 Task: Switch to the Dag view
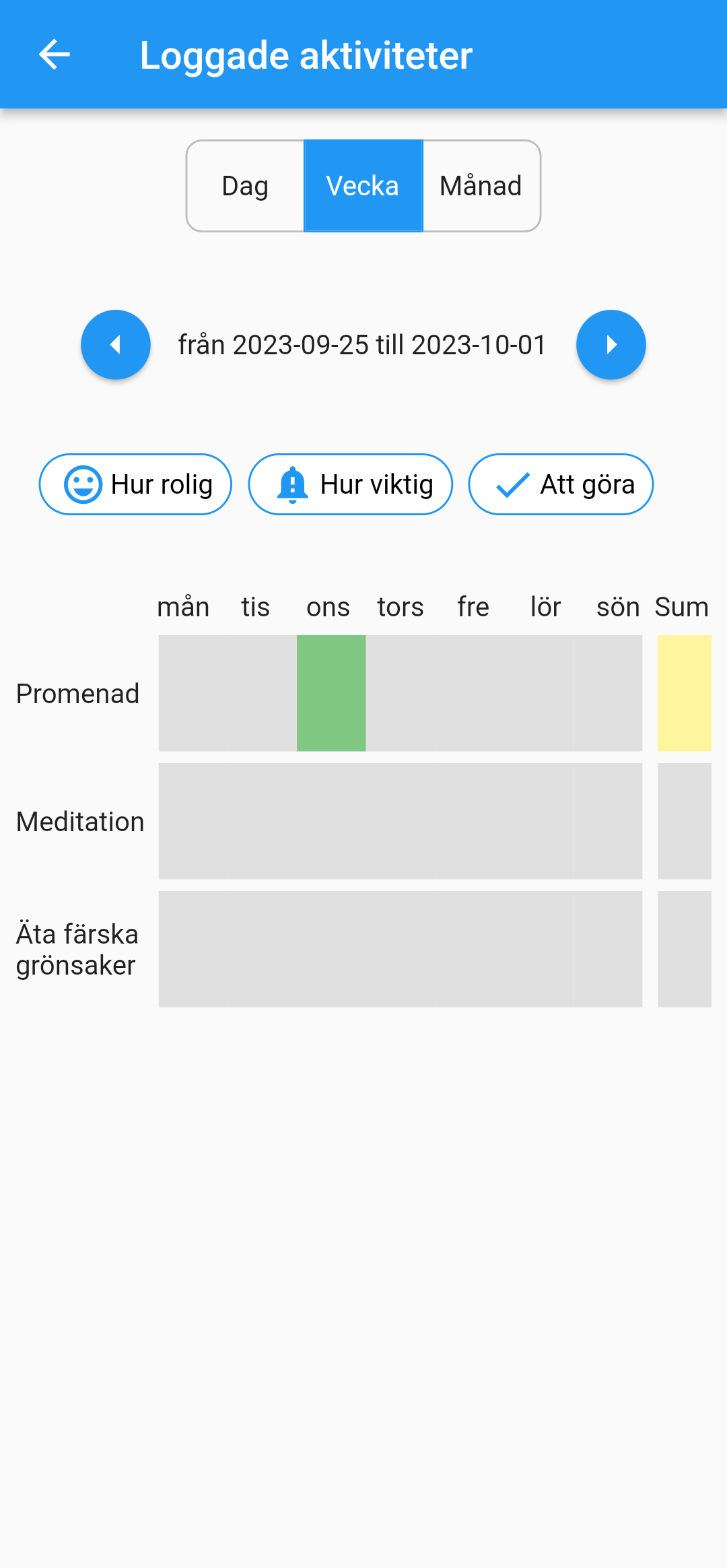(x=245, y=186)
